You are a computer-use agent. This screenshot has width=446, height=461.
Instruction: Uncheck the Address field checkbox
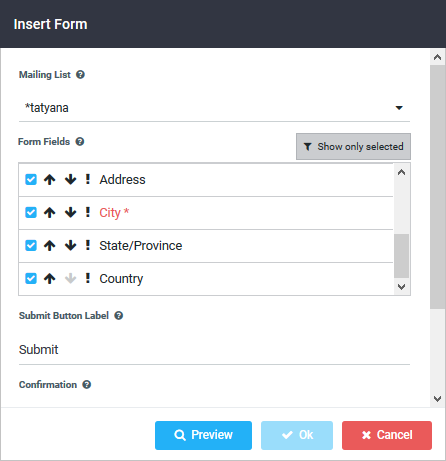[x=31, y=179]
